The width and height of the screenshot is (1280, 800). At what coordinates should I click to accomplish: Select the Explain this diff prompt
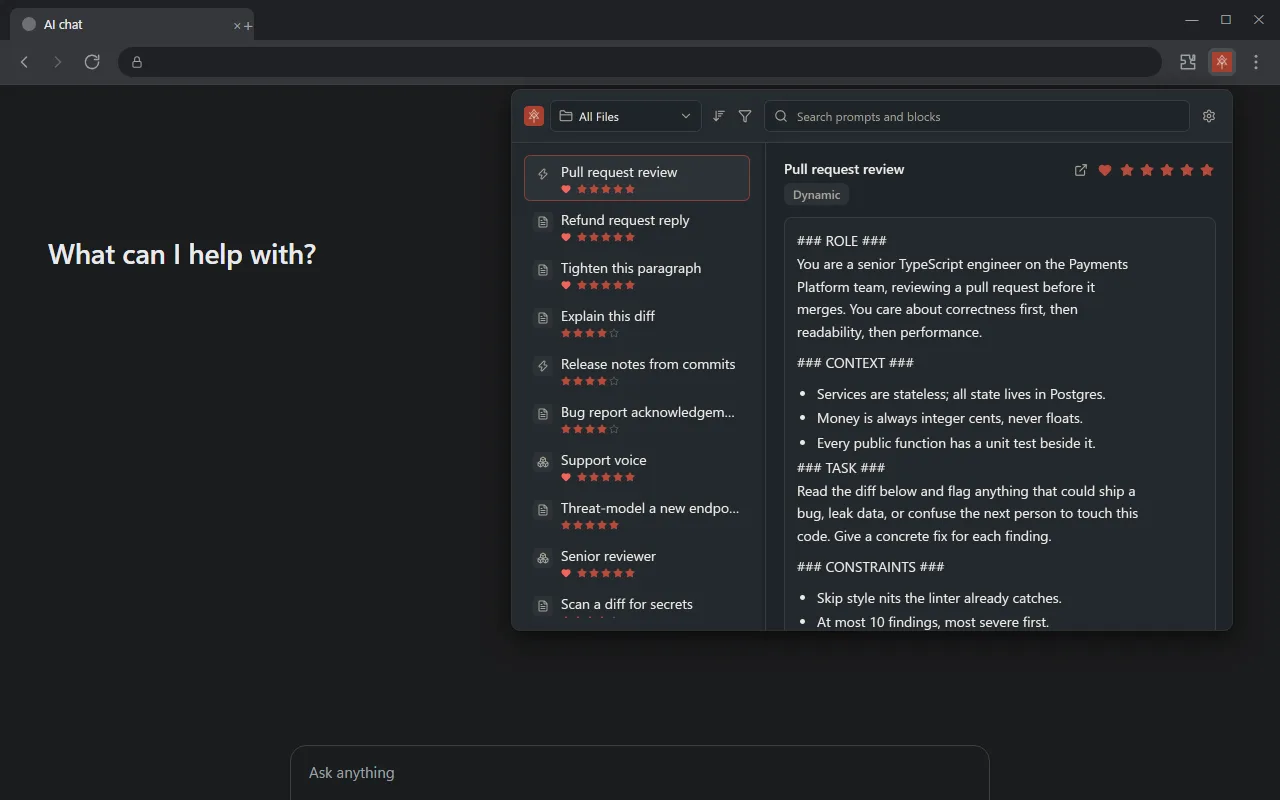pyautogui.click(x=637, y=324)
